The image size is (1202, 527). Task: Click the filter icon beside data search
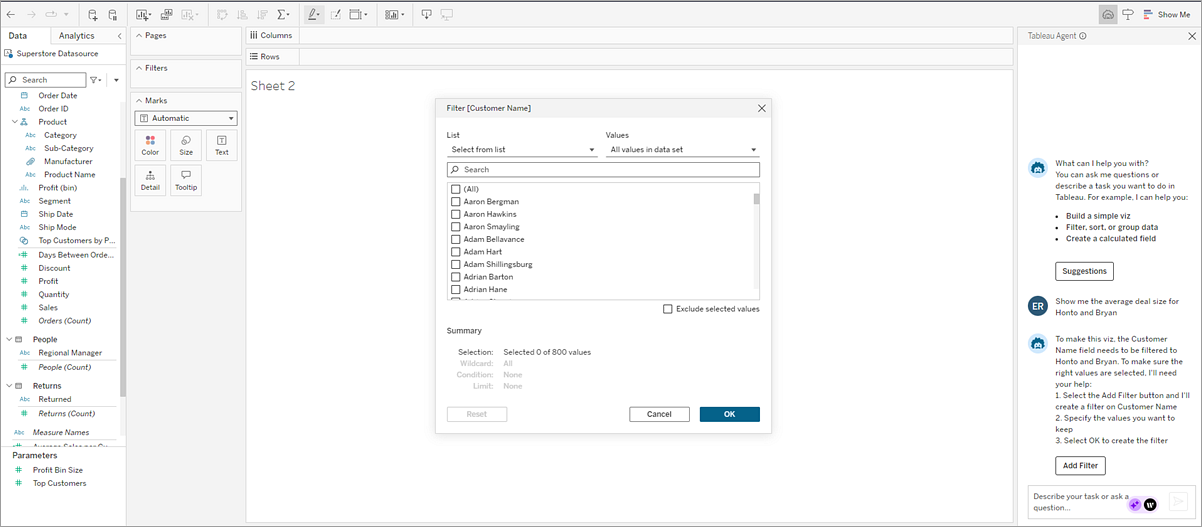pyautogui.click(x=96, y=80)
